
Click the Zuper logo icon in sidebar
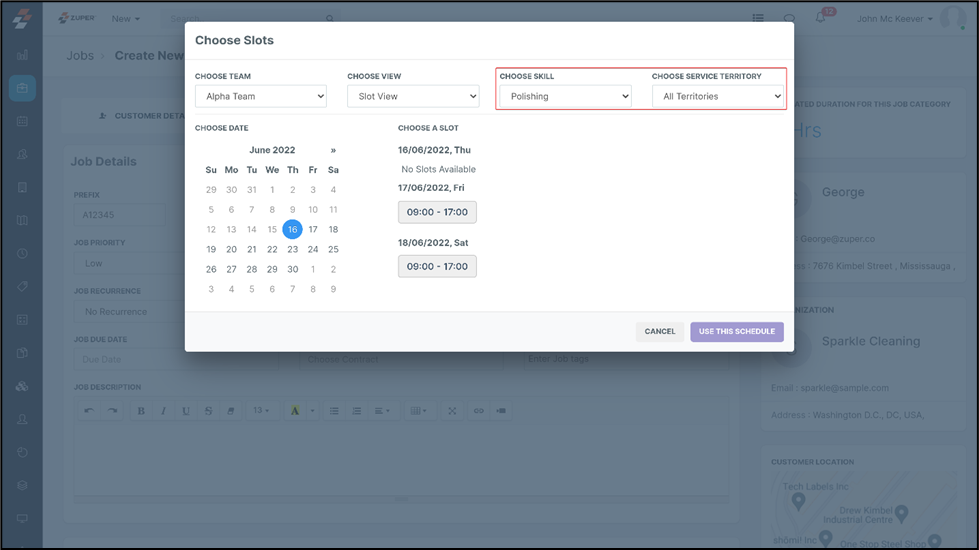22,19
